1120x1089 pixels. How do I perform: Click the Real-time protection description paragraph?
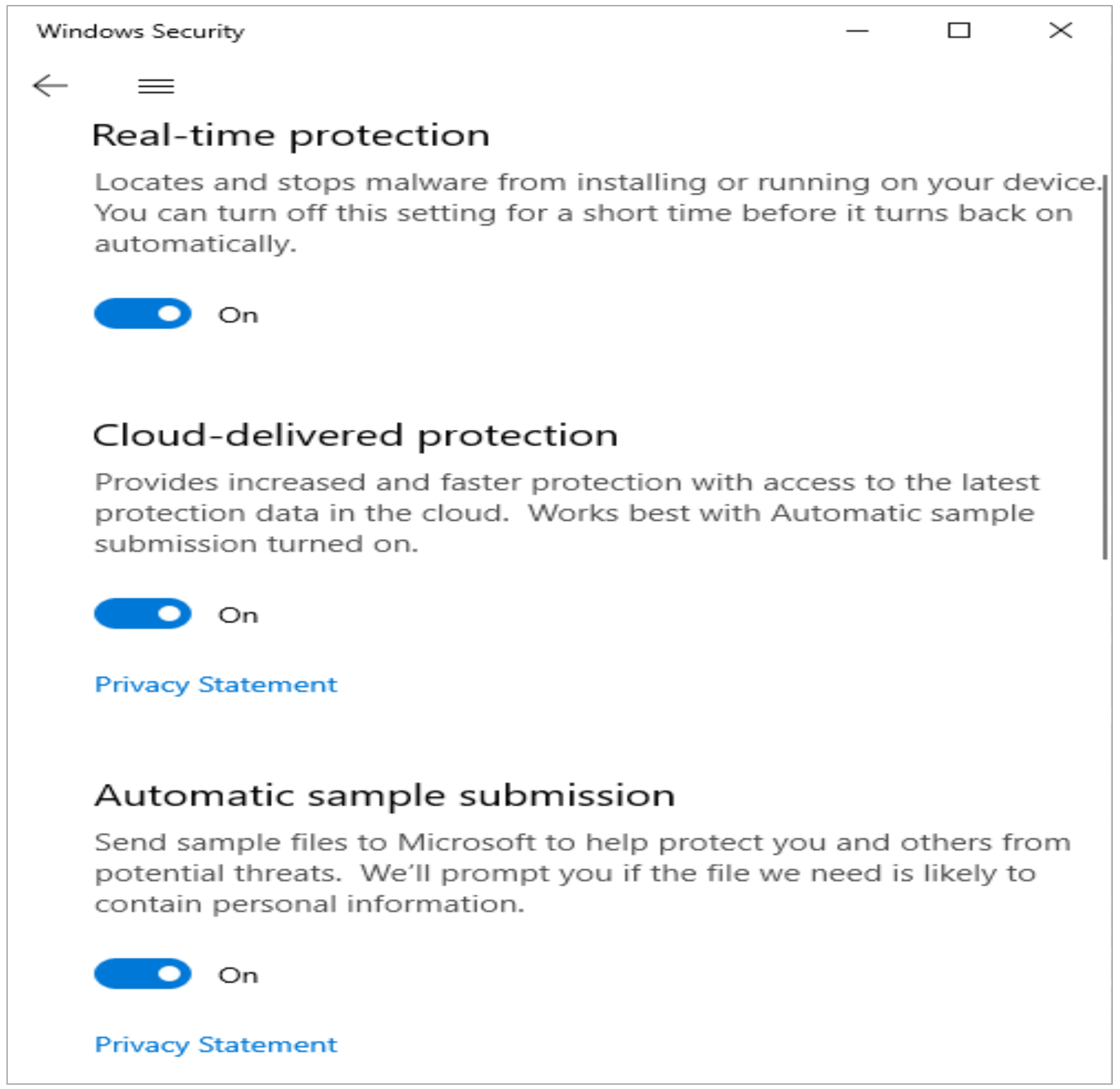pyautogui.click(x=582, y=213)
